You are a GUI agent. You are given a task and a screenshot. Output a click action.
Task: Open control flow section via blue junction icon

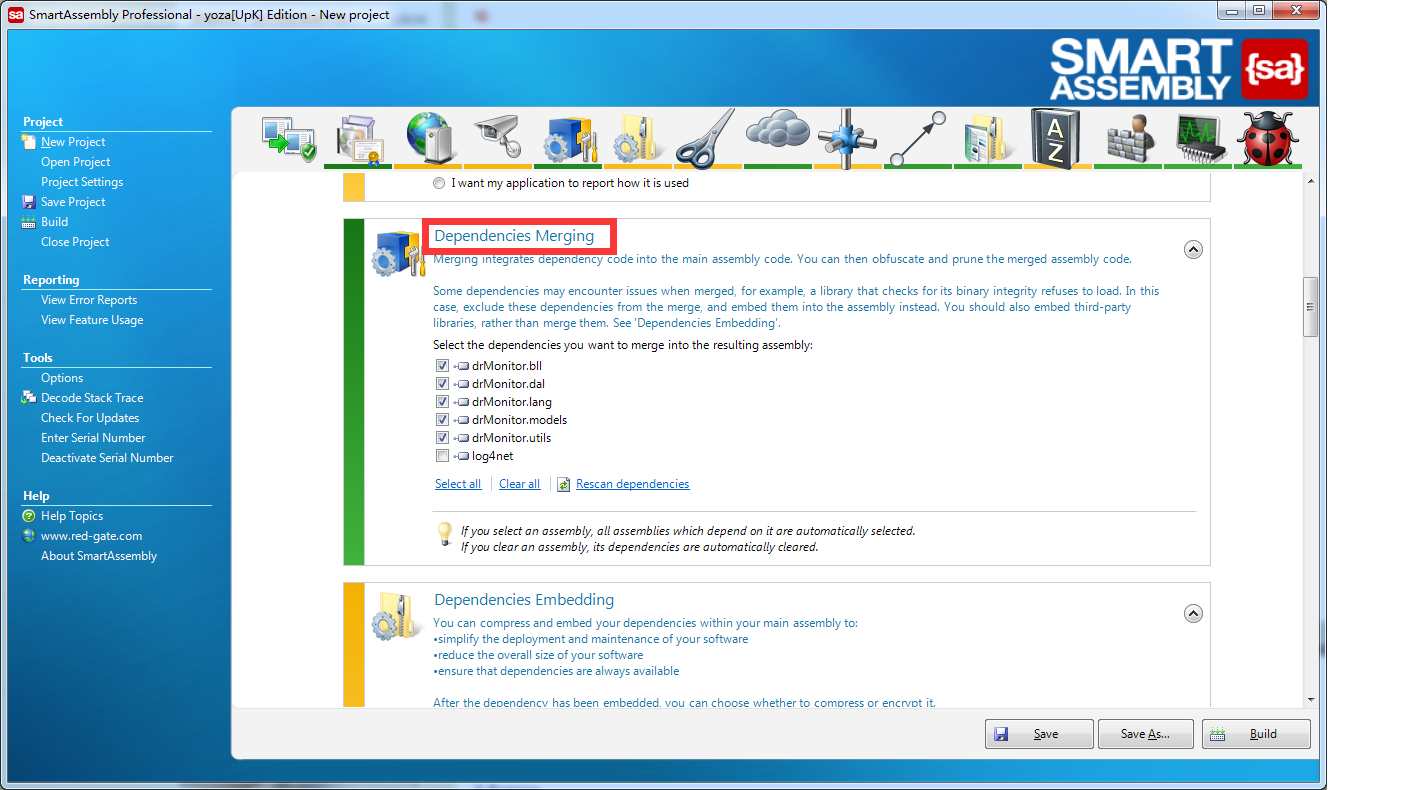click(846, 138)
